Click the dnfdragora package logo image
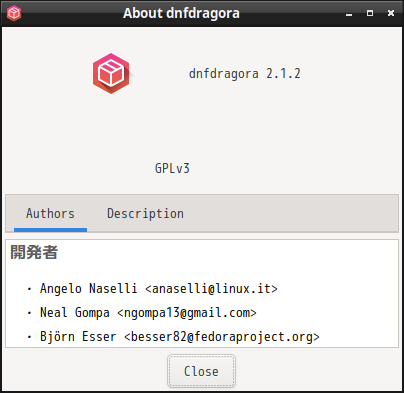 click(111, 74)
